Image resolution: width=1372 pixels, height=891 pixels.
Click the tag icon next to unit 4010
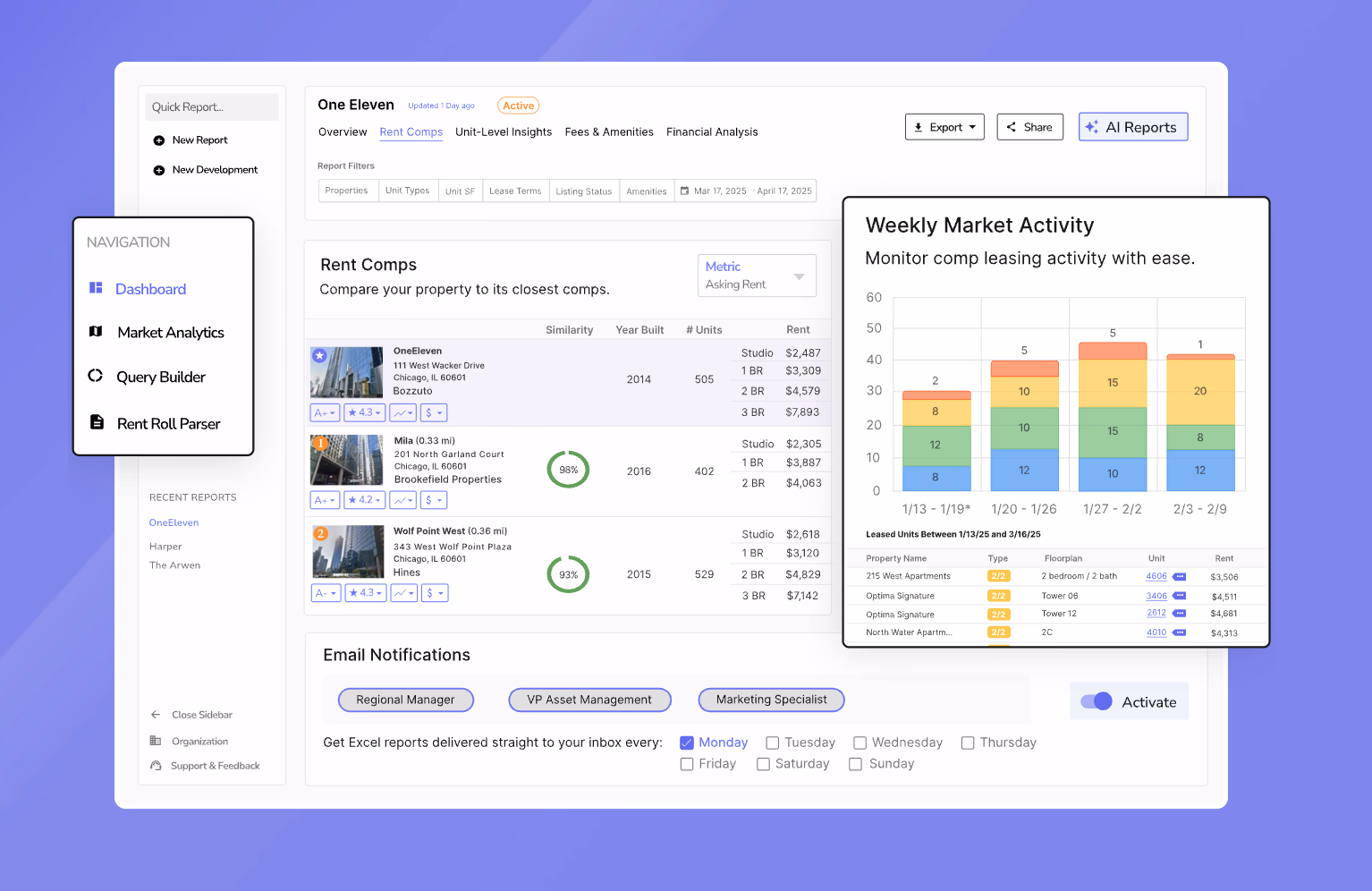coord(1180,632)
